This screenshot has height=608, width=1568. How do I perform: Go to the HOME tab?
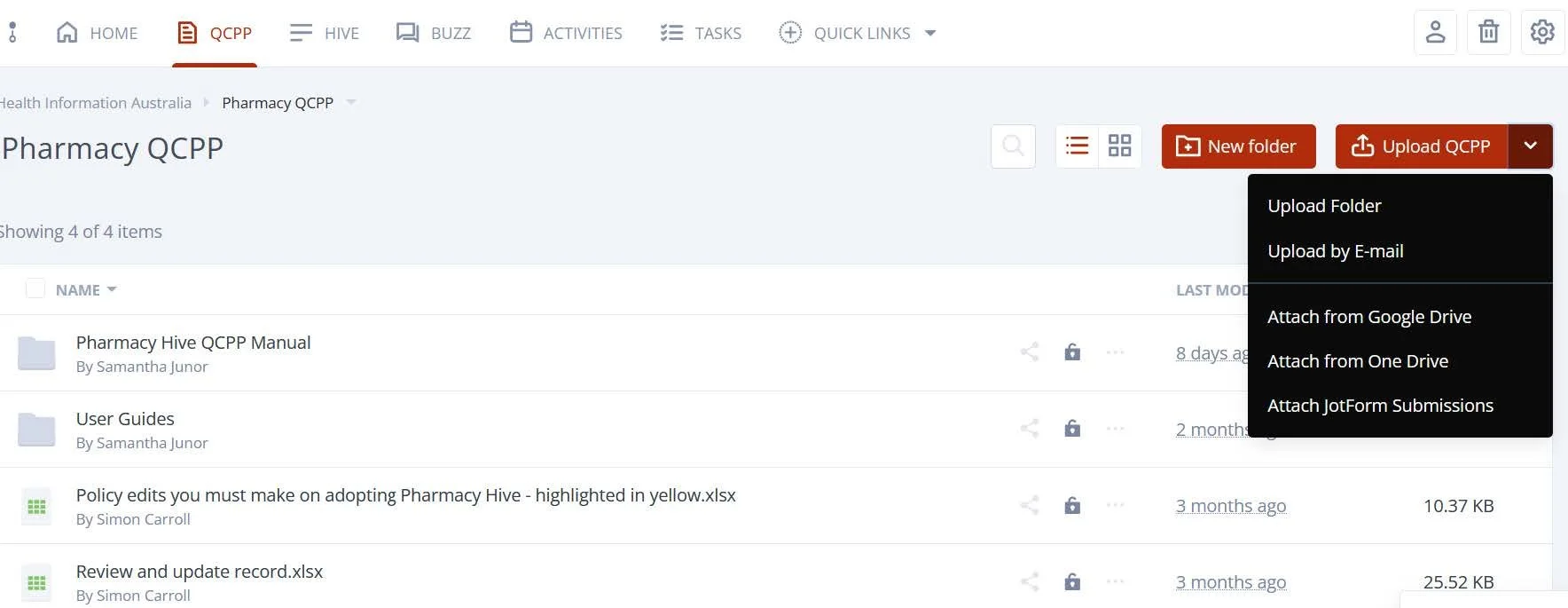point(97,33)
